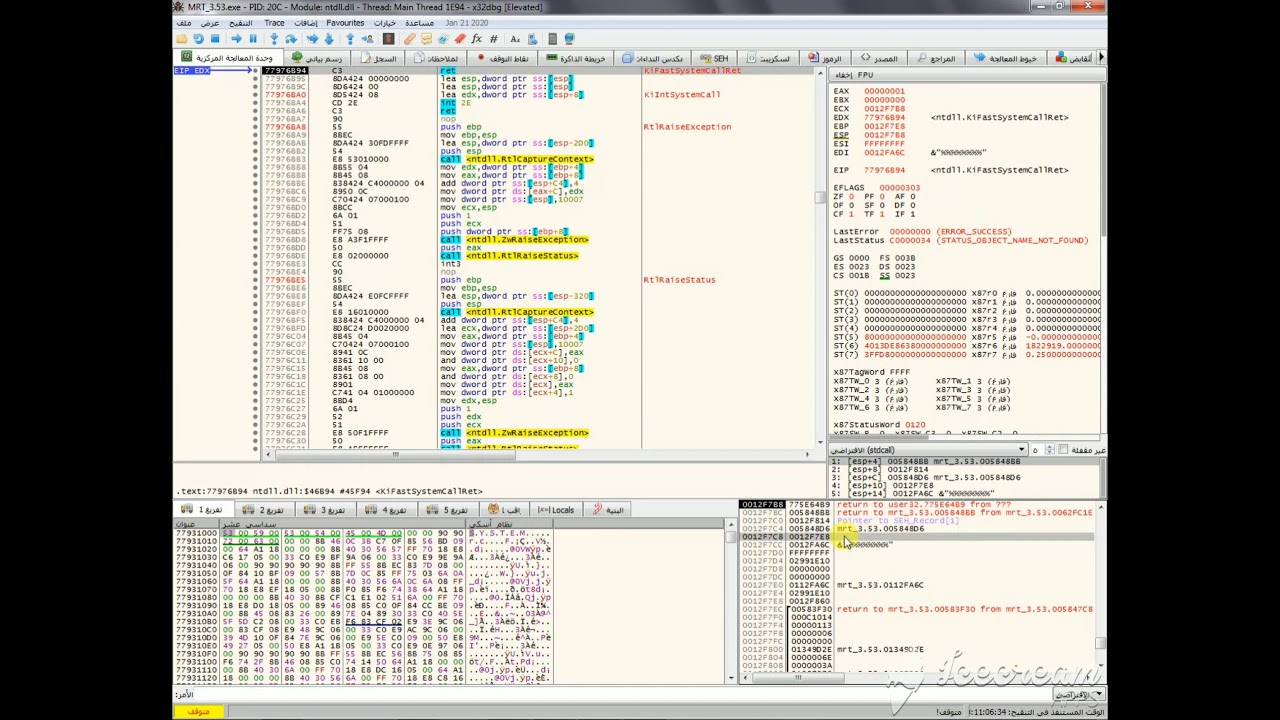Expand the (stdcall) calling convention dropdown
The width and height of the screenshot is (1280, 720).
point(928,450)
